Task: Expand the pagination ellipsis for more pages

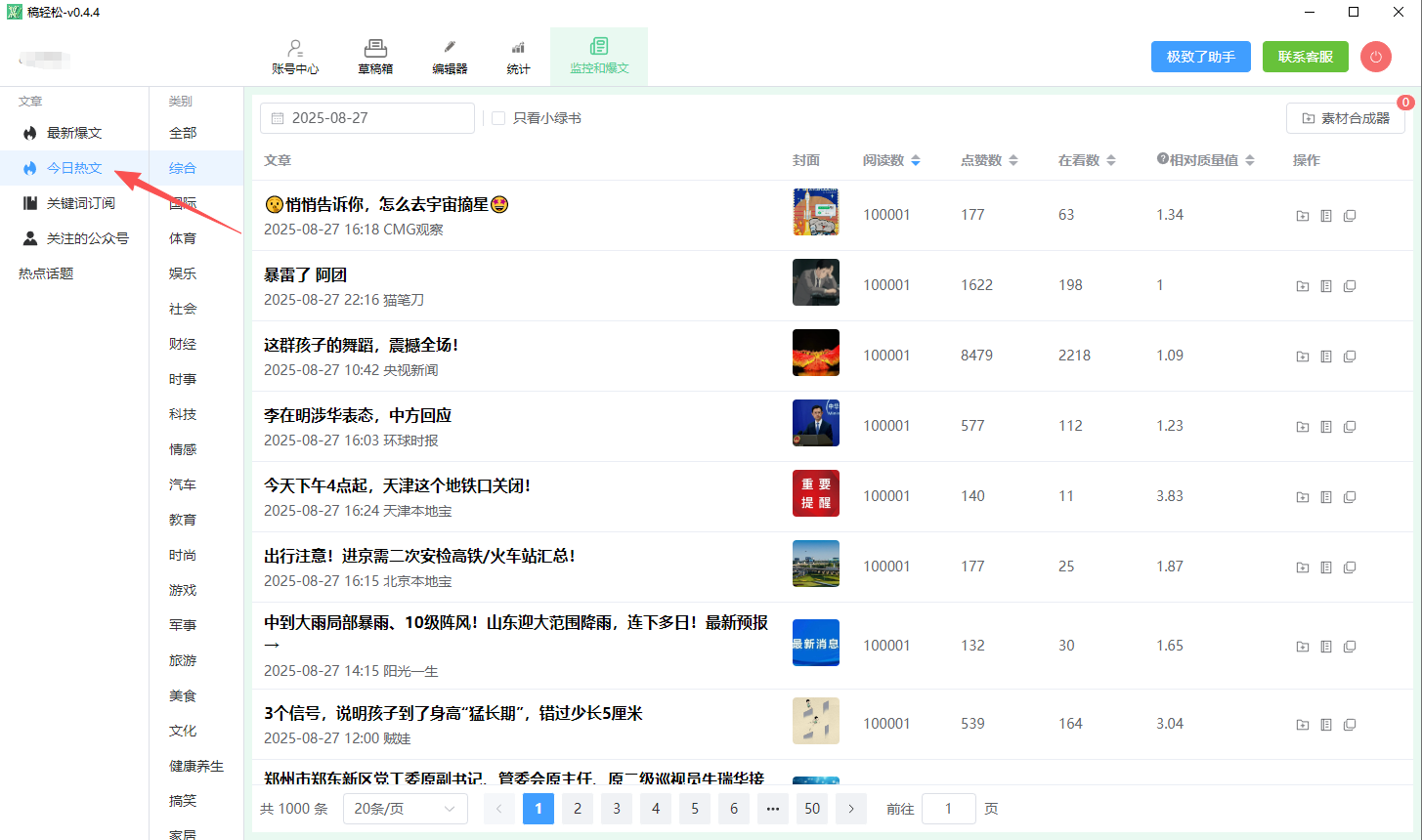Action: (x=773, y=809)
